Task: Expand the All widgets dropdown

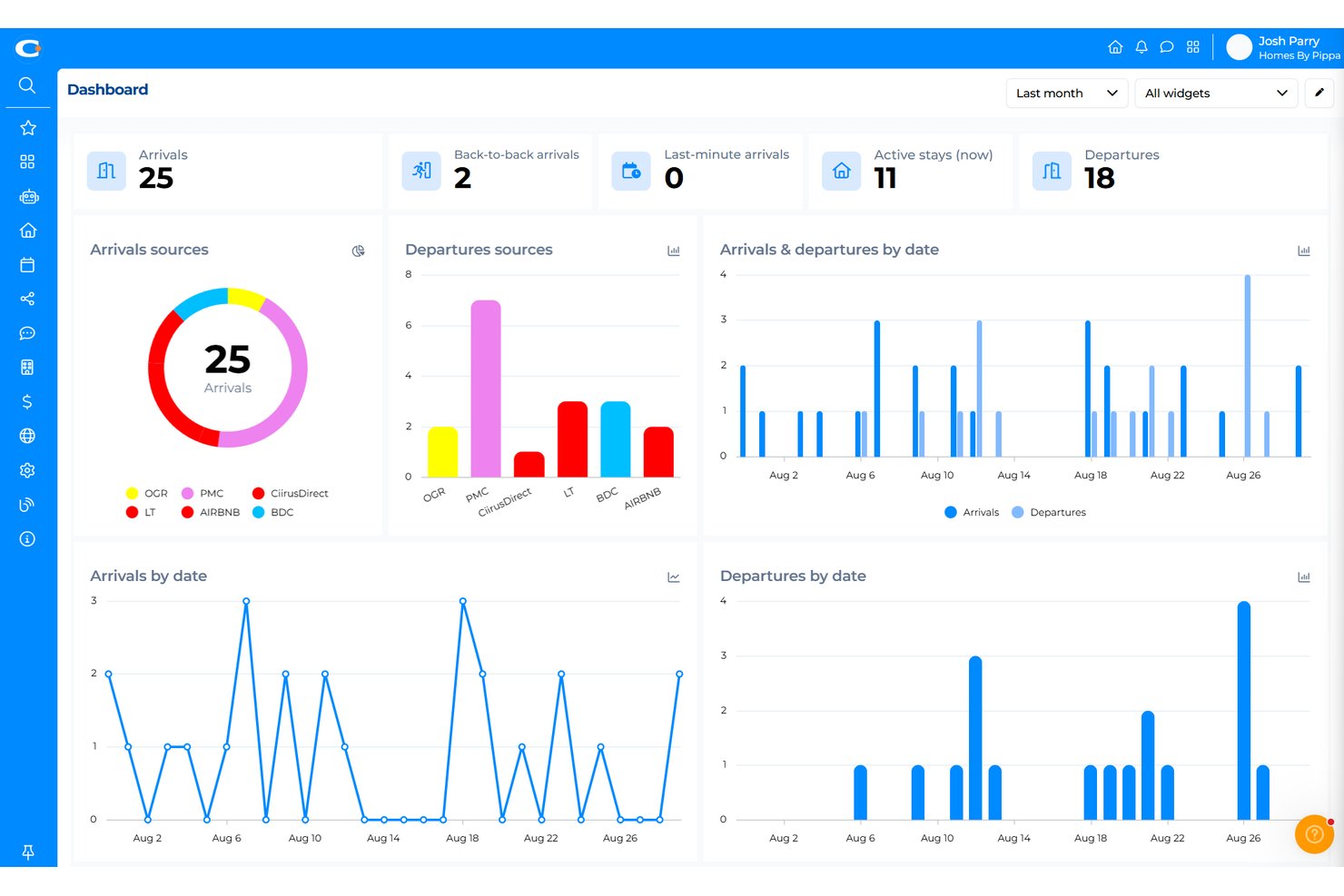Action: [1216, 94]
